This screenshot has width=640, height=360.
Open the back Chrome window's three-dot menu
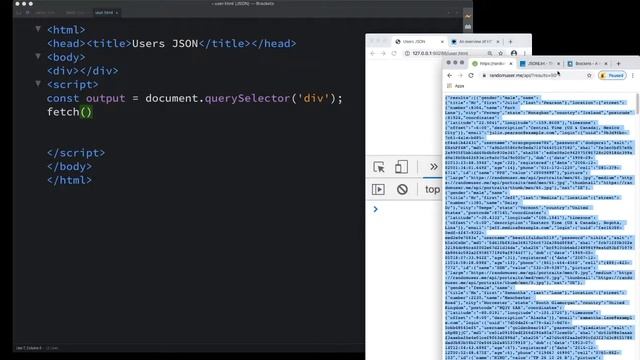[x=525, y=53]
